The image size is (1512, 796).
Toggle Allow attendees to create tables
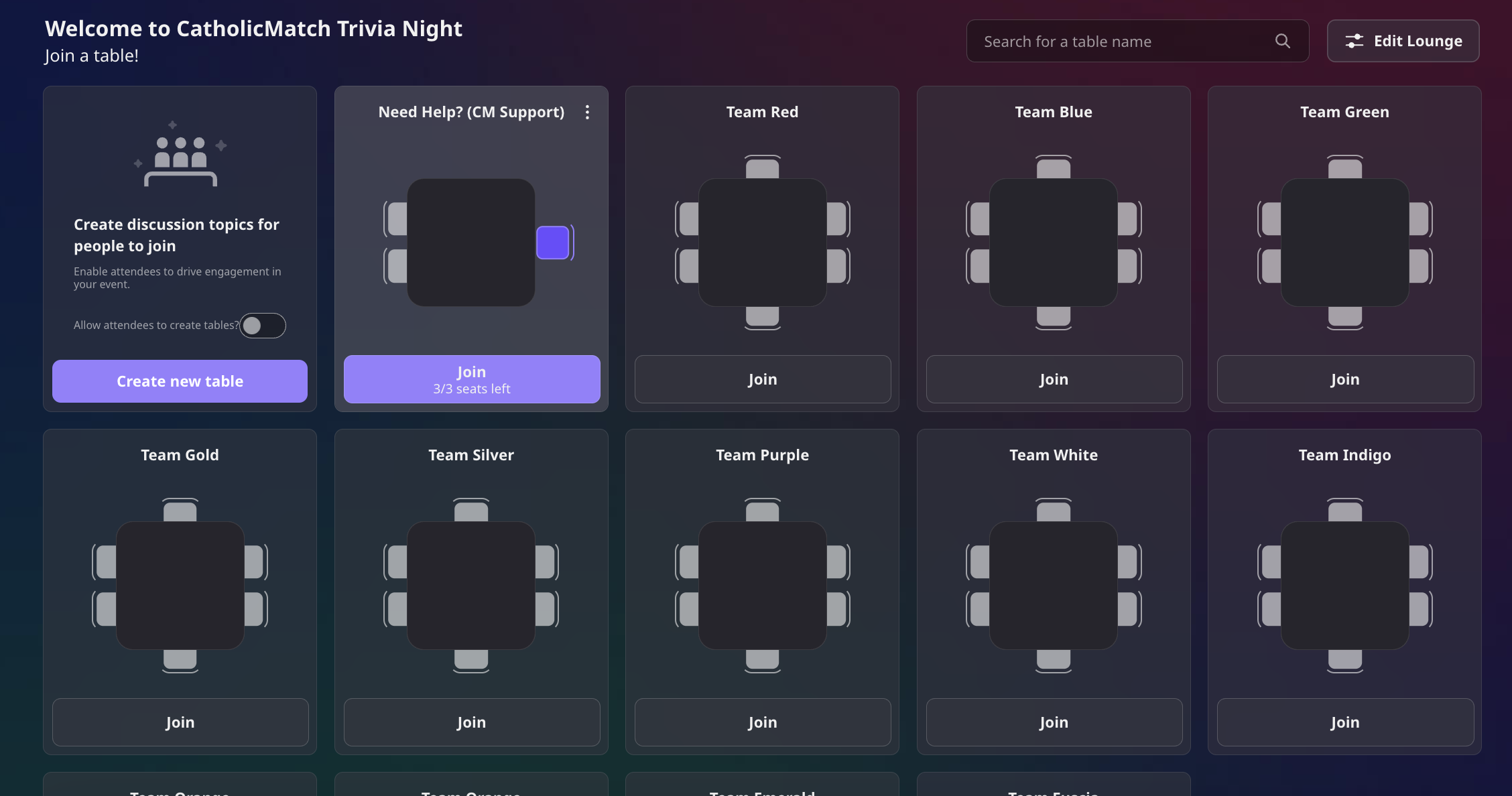[263, 326]
